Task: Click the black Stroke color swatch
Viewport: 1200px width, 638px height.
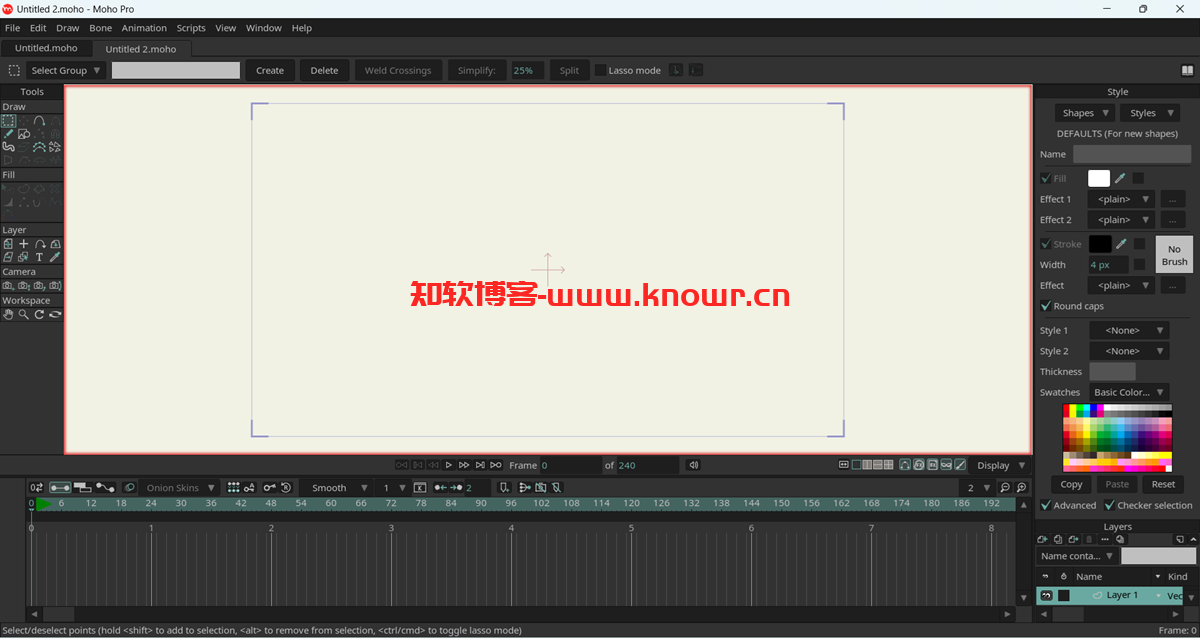Action: (x=1100, y=244)
